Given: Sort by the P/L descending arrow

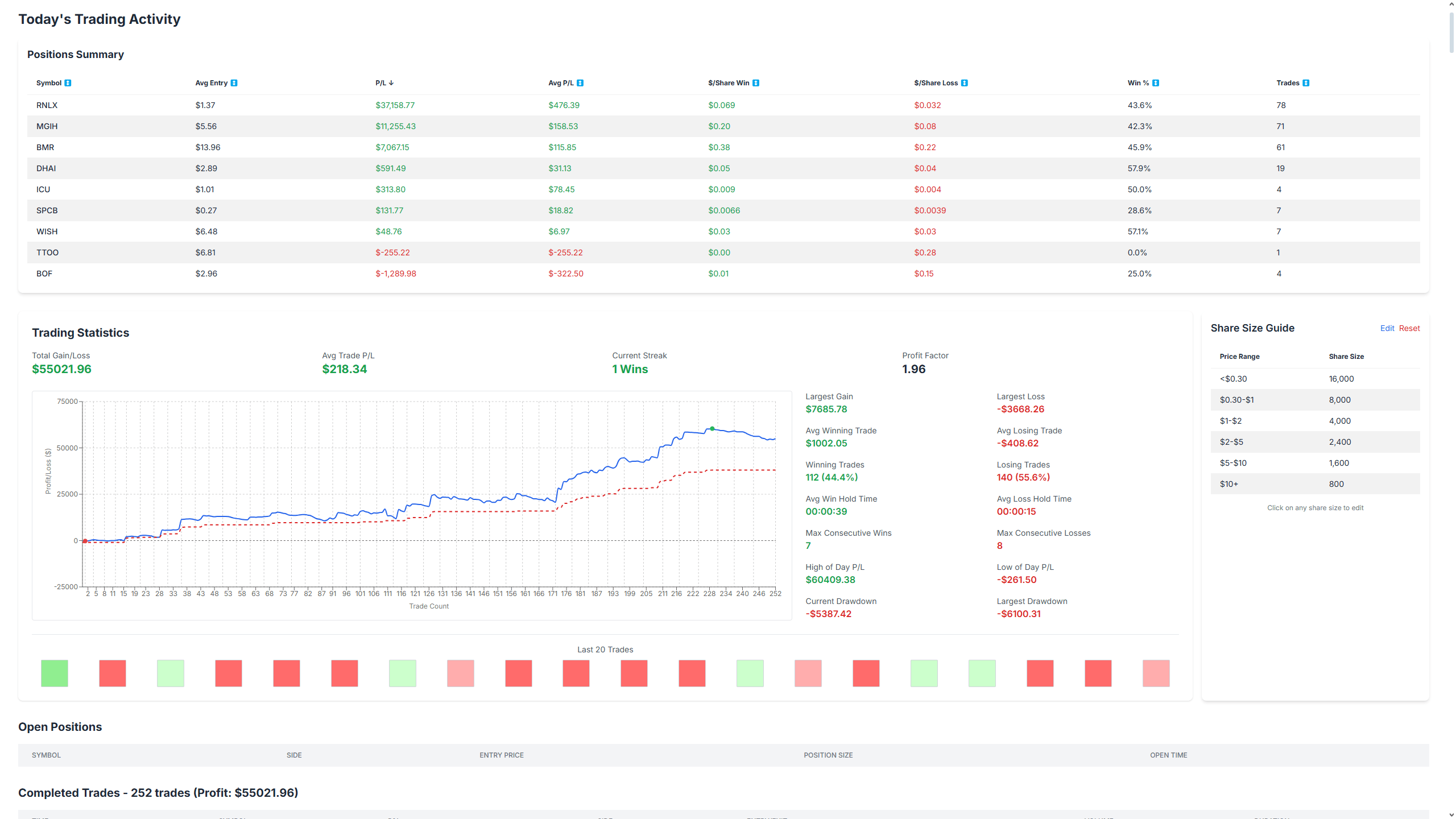Looking at the screenshot, I should coord(391,83).
